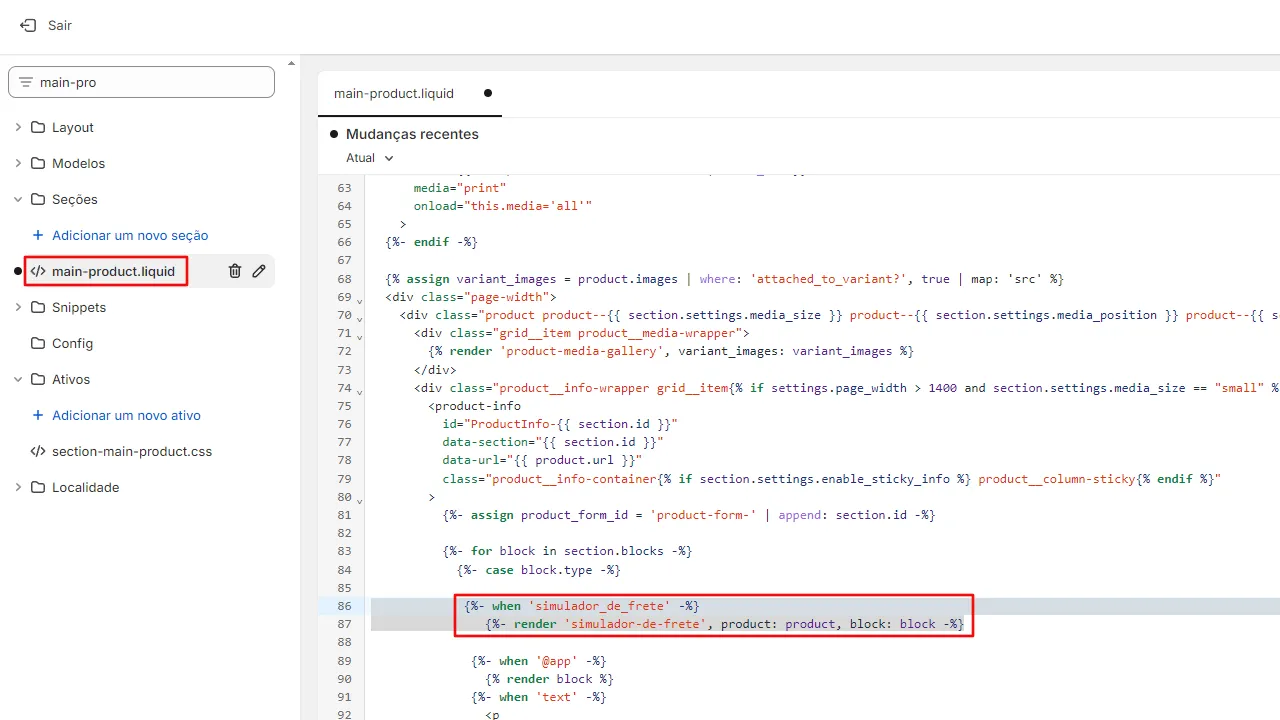Click the code icon of section-main-product.css
Screen dimensions: 1280x720
[38, 451]
